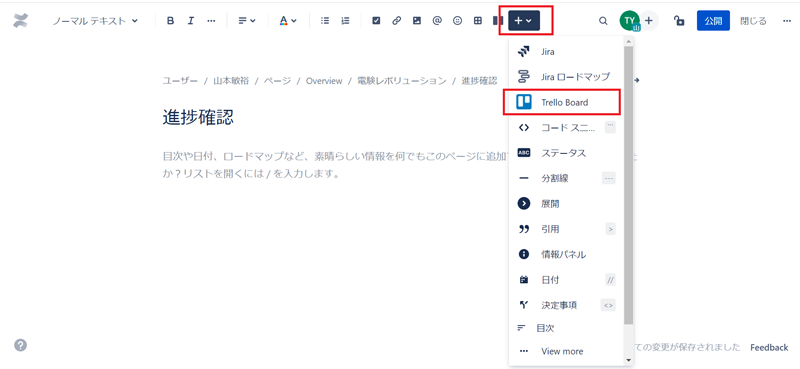Click the Overview breadcrumb link
The height and width of the screenshot is (369, 800).
click(324, 81)
